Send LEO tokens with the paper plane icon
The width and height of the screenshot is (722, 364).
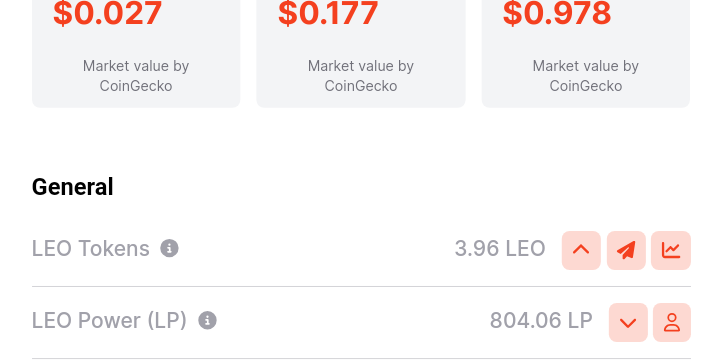626,250
